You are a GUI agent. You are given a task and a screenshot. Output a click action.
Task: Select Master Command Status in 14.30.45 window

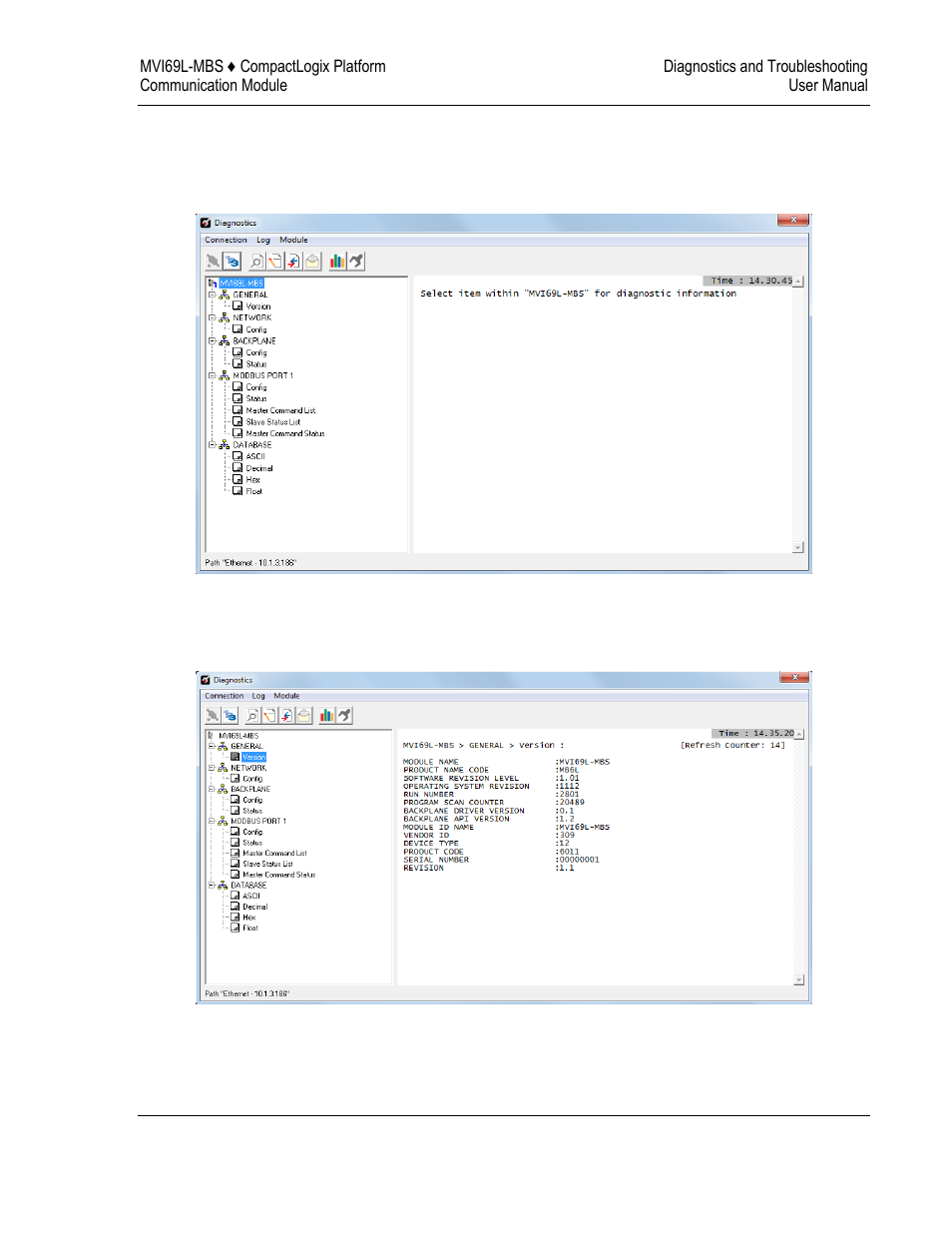click(285, 433)
